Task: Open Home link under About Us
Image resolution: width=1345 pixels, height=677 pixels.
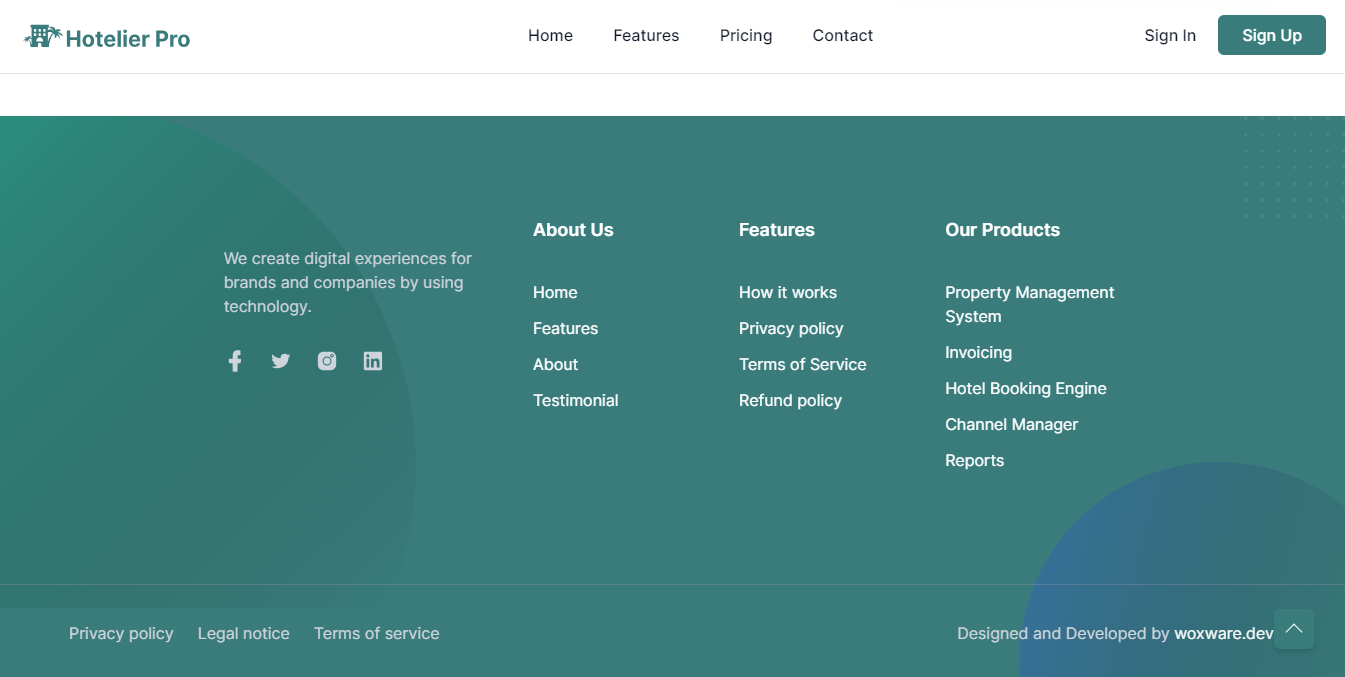Action: (555, 292)
